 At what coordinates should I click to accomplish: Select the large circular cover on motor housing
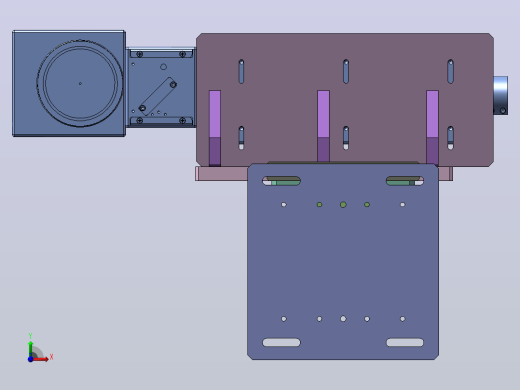coord(80,83)
